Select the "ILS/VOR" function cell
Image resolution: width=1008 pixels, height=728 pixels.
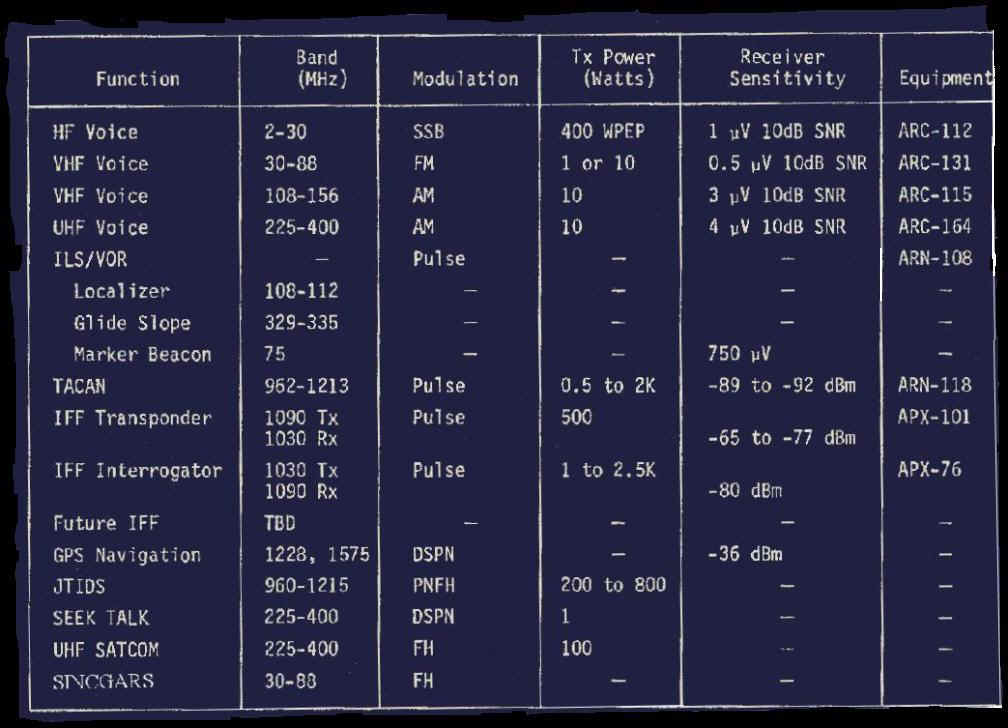pyautogui.click(x=90, y=260)
